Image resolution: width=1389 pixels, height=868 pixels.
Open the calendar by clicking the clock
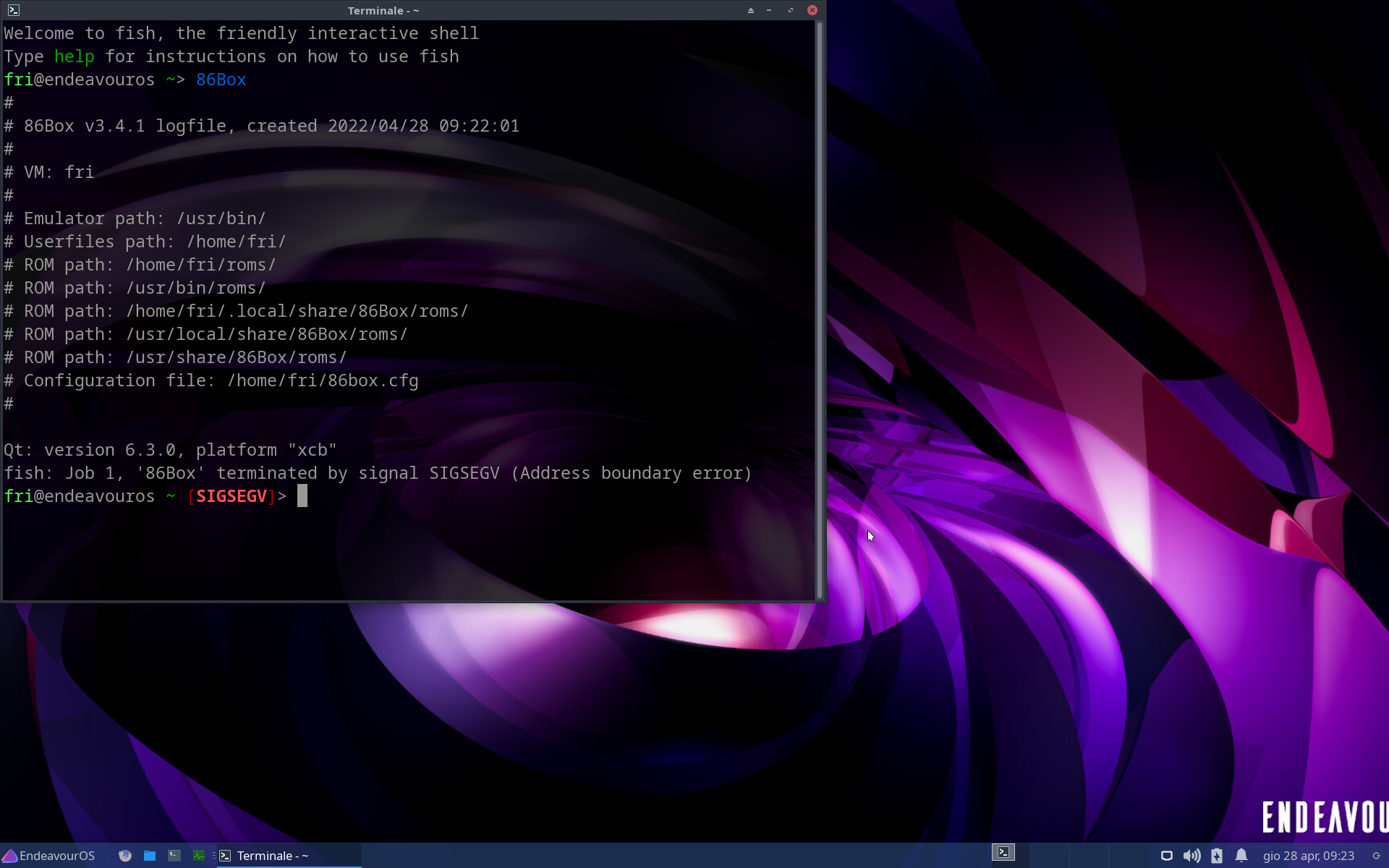[x=1306, y=854]
